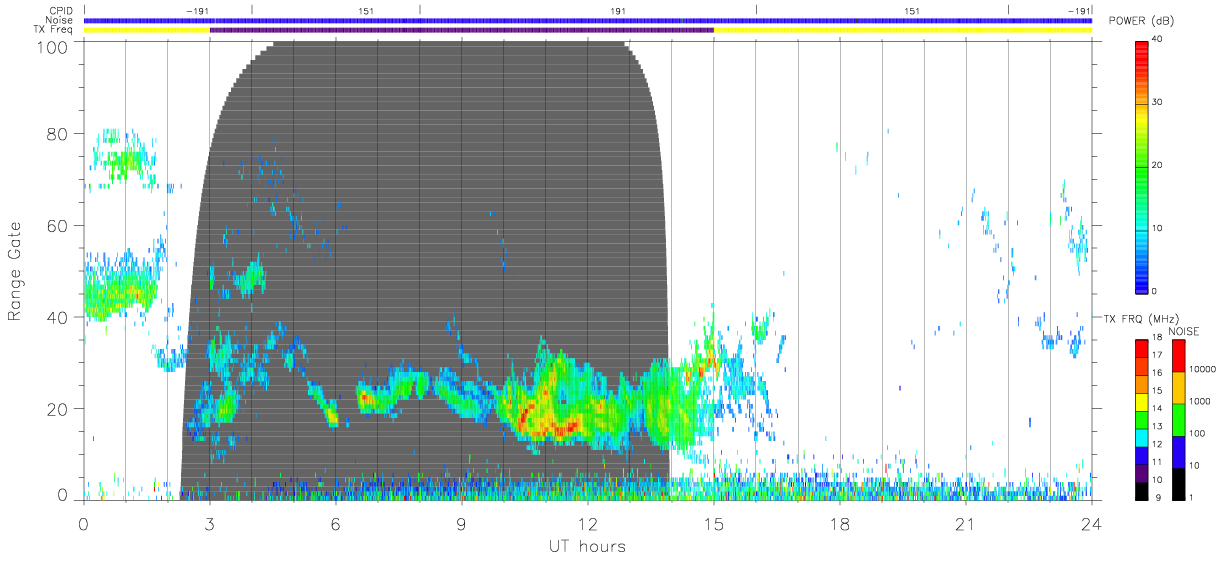Click the CPID value 191 in middle
The width and height of the screenshot is (1228, 567).
619,11
